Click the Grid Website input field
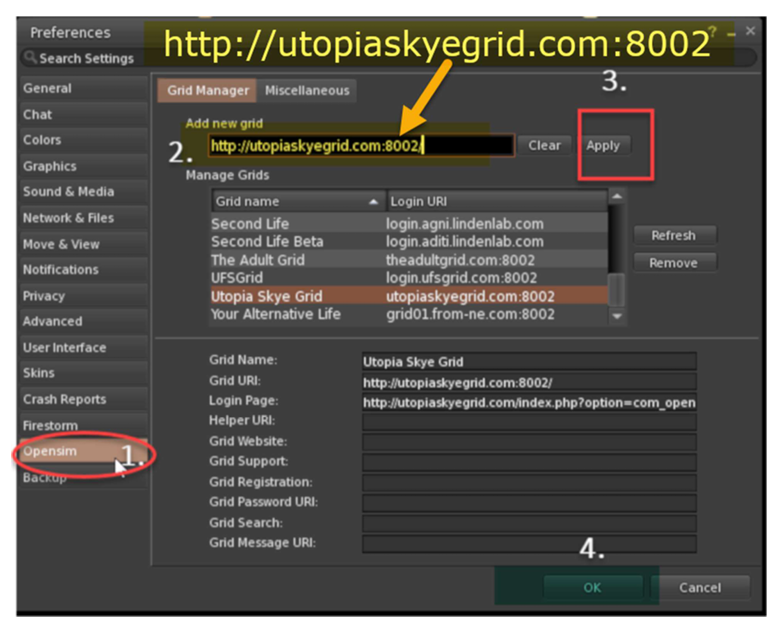774x619 pixels. (529, 442)
